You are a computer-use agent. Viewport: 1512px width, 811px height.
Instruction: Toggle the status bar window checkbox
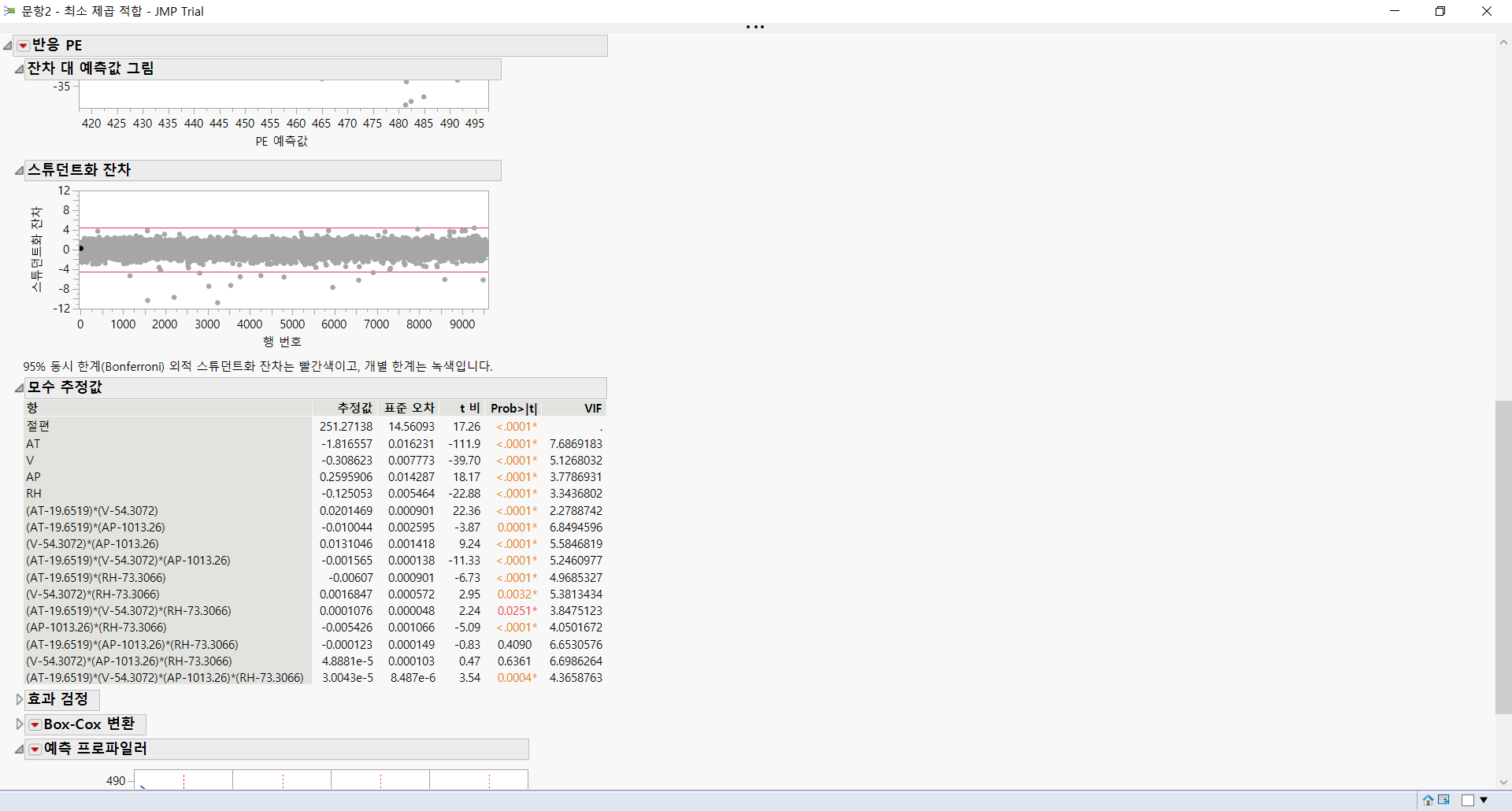1468,800
